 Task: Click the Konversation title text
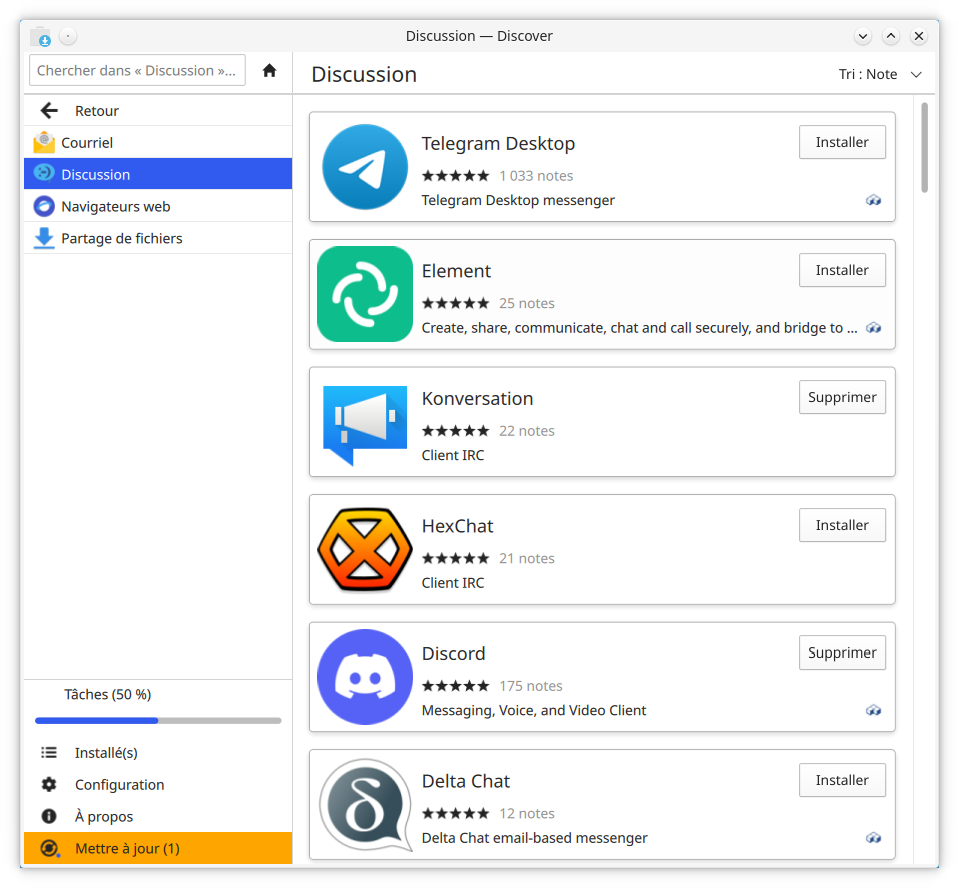477,398
